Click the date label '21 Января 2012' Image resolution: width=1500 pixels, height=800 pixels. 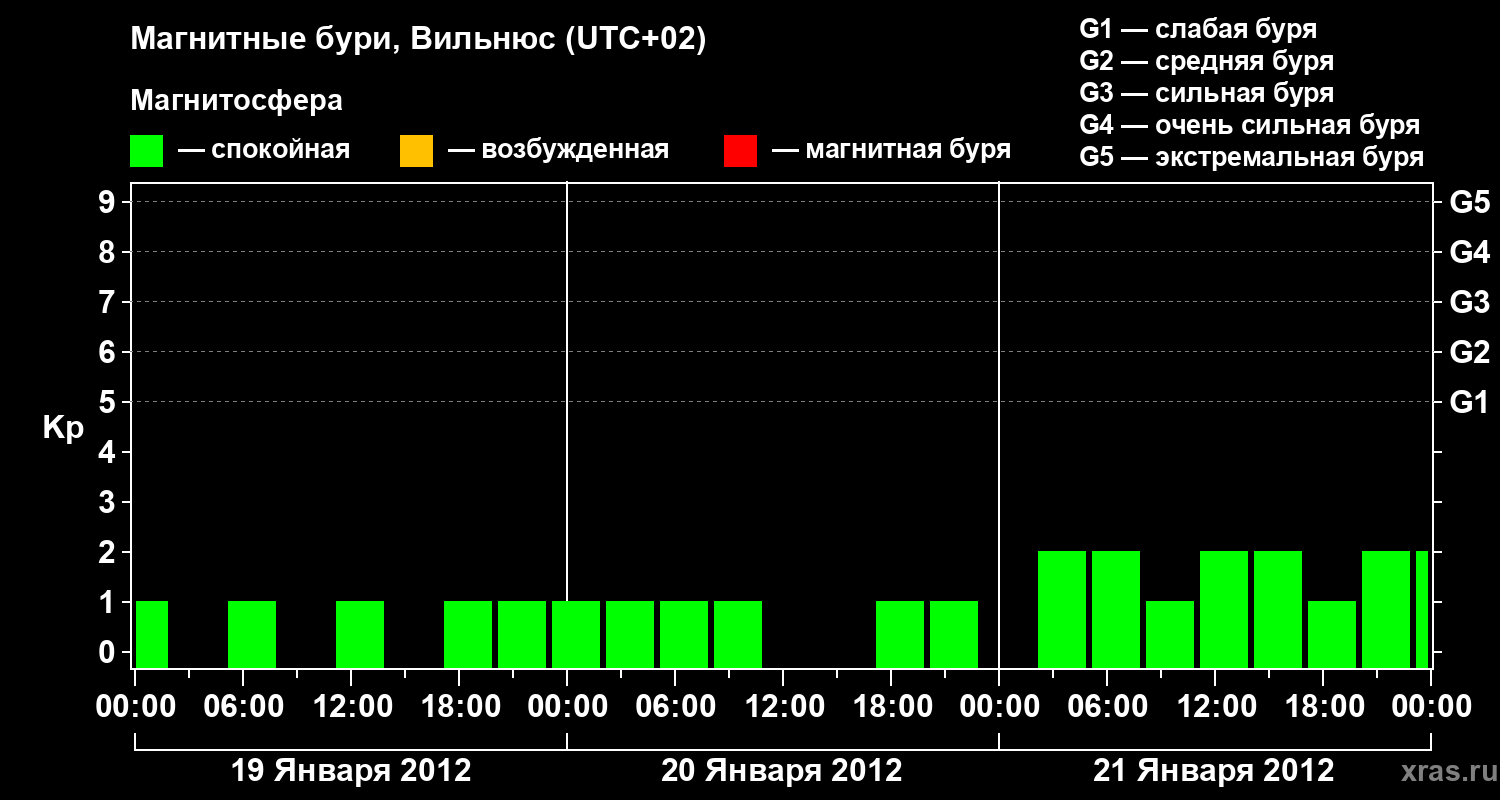1214,771
